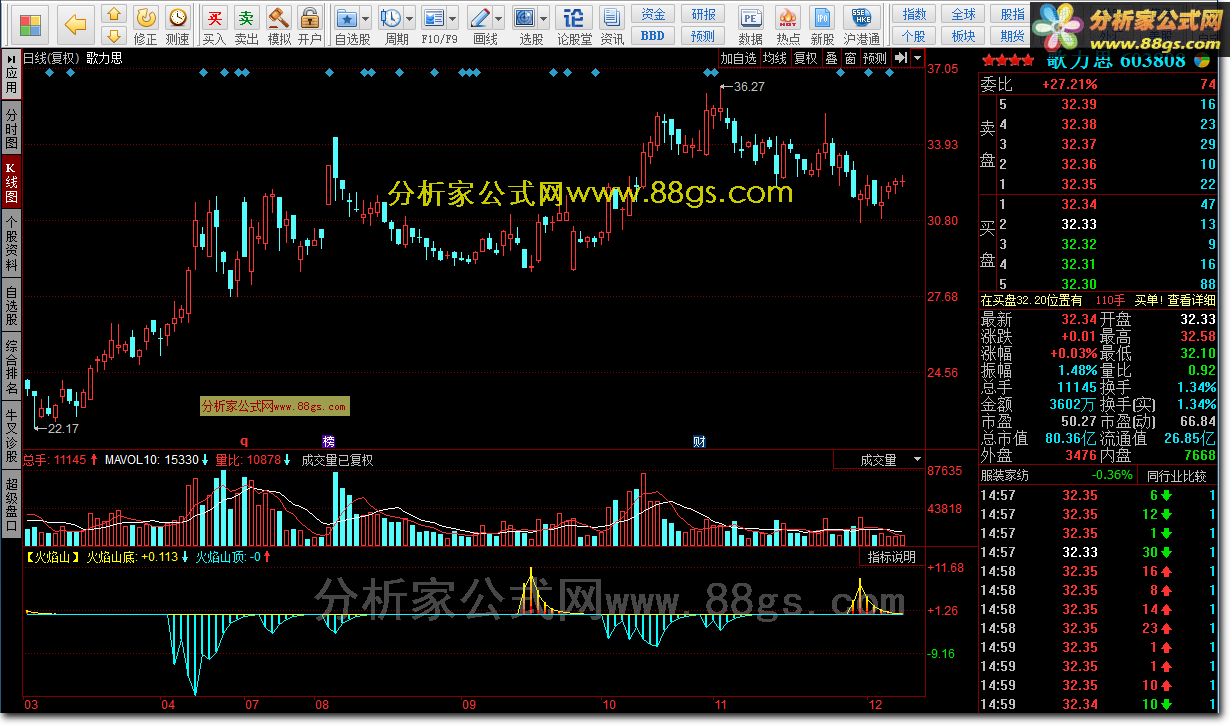Expand the 自选股 dropdown arrow
This screenshot has height=726, width=1232.
[365, 19]
